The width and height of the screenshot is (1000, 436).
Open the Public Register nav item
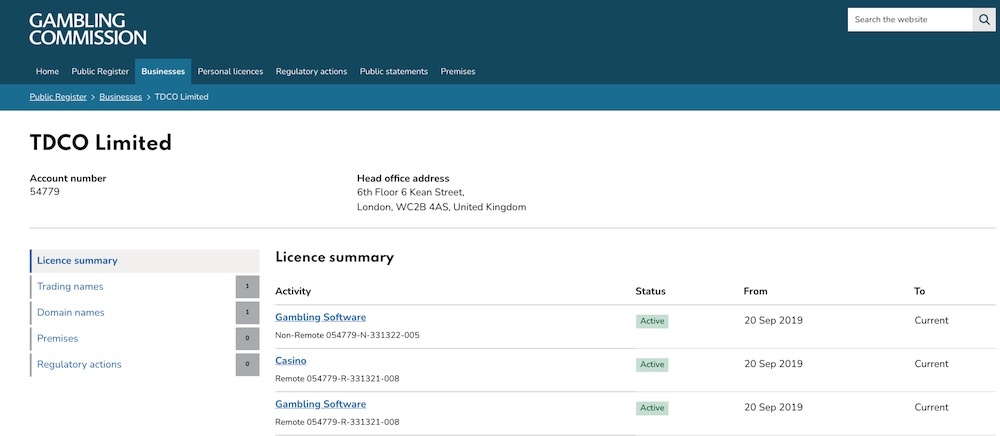(100, 71)
